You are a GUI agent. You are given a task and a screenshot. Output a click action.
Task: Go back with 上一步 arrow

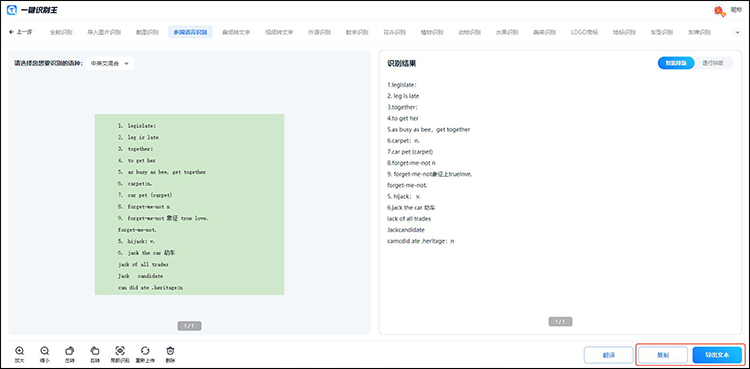pyautogui.click(x=21, y=32)
